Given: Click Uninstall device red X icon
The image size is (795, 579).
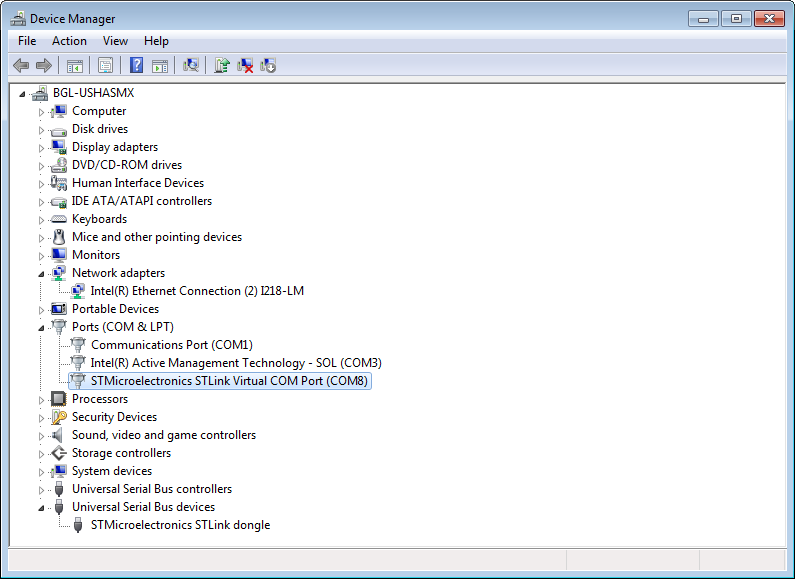Looking at the screenshot, I should coord(245,65).
